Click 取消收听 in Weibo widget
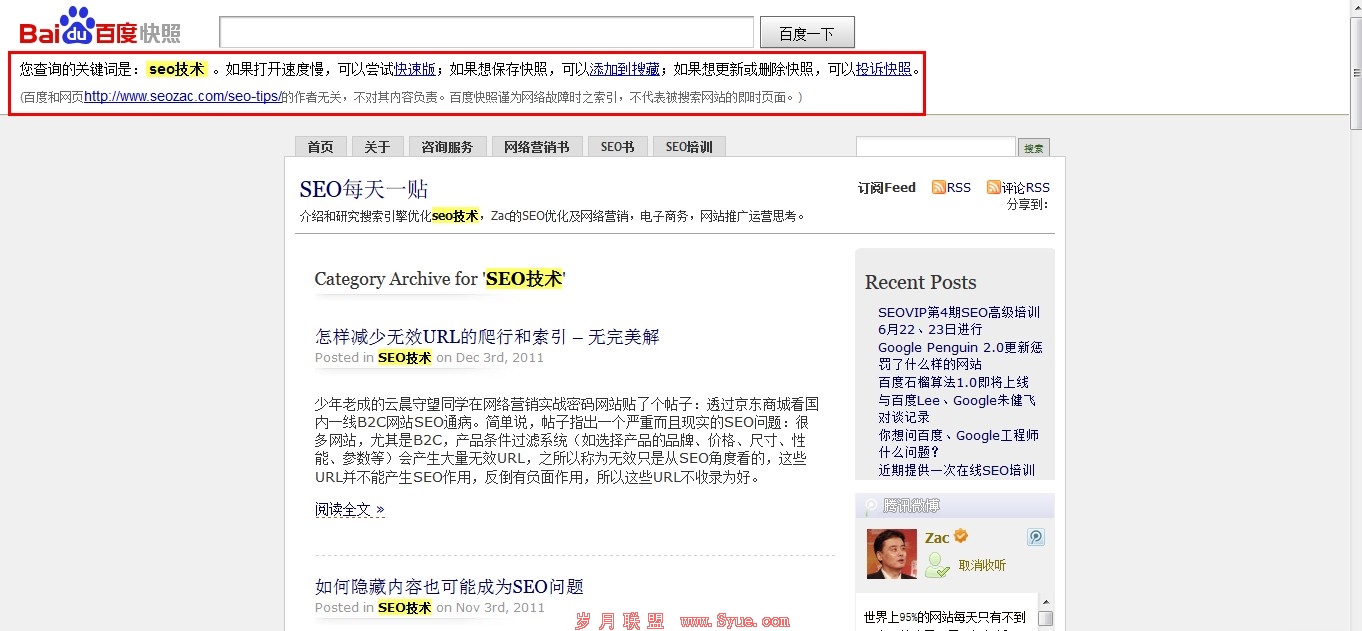The height and width of the screenshot is (631, 1362). pyautogui.click(x=982, y=565)
